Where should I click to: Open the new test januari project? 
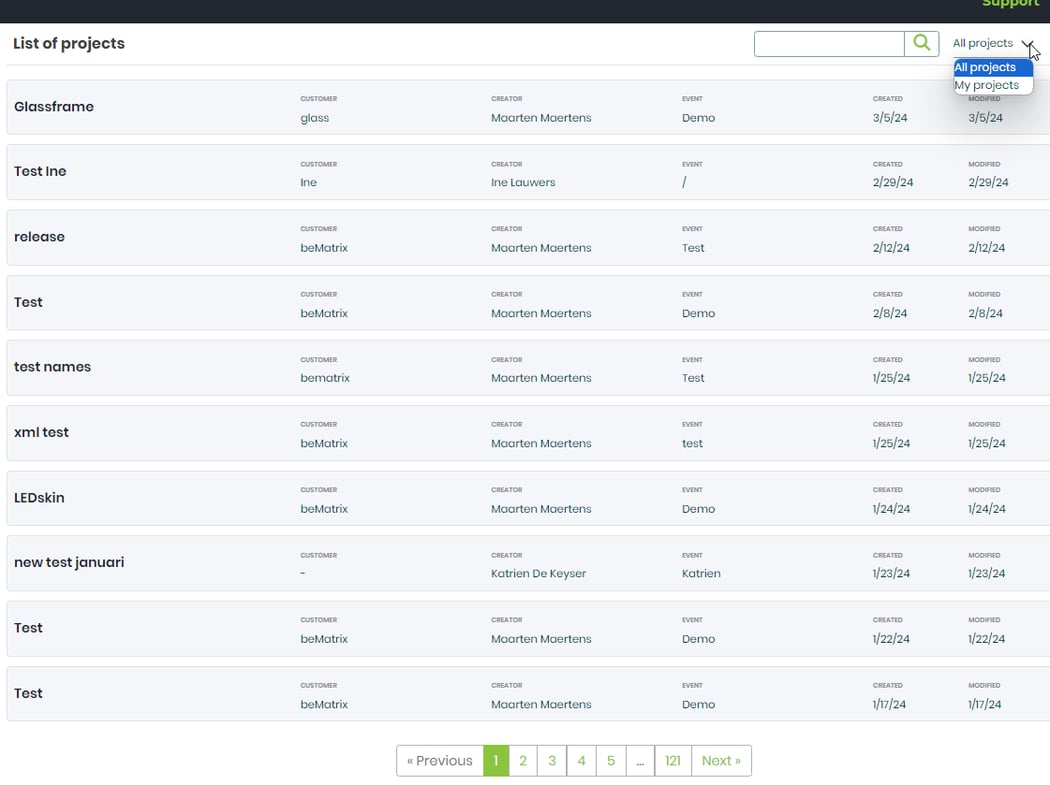click(x=69, y=563)
